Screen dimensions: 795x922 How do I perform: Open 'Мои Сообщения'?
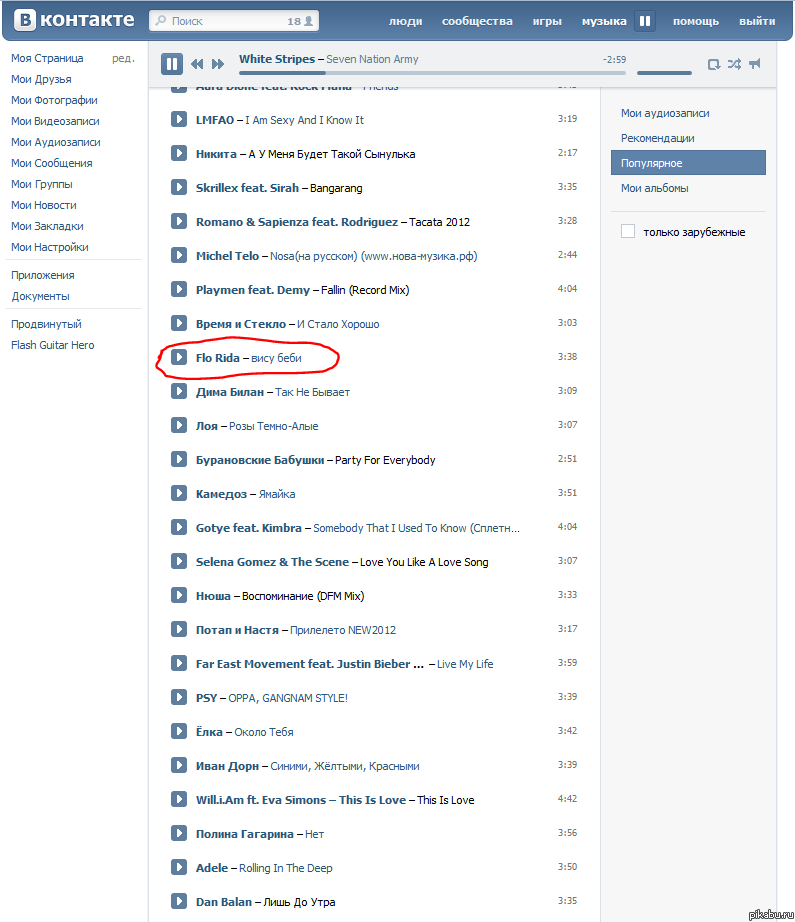[x=52, y=163]
